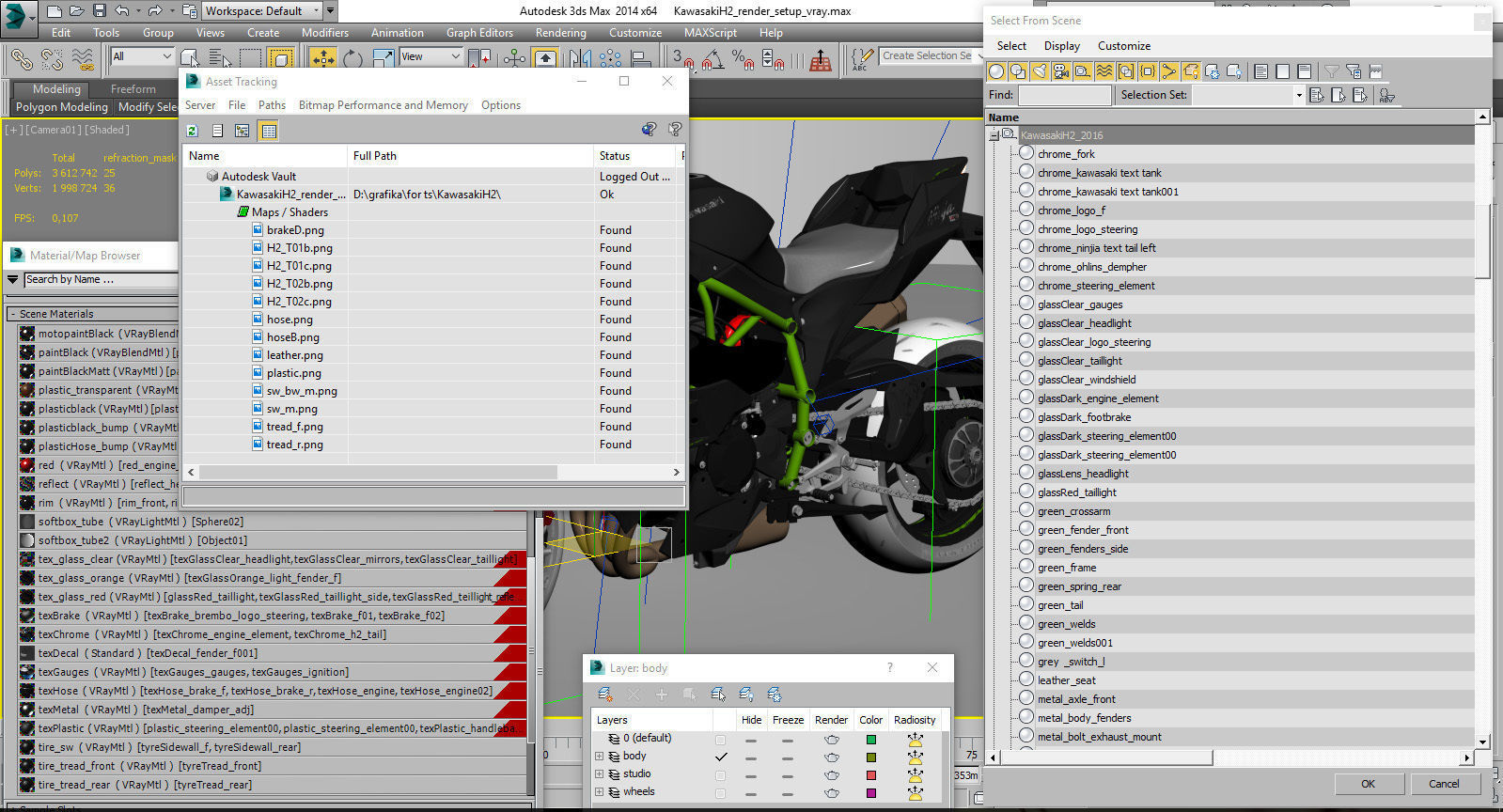The image size is (1503, 812).
Task: Click the Select and Uniform Scale icon
Action: pyautogui.click(x=383, y=58)
